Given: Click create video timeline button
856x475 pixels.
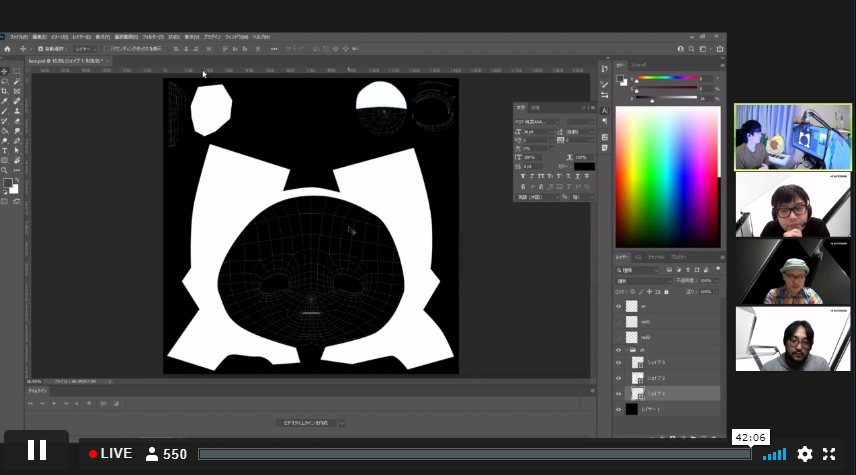Looking at the screenshot, I should click(x=306, y=423).
